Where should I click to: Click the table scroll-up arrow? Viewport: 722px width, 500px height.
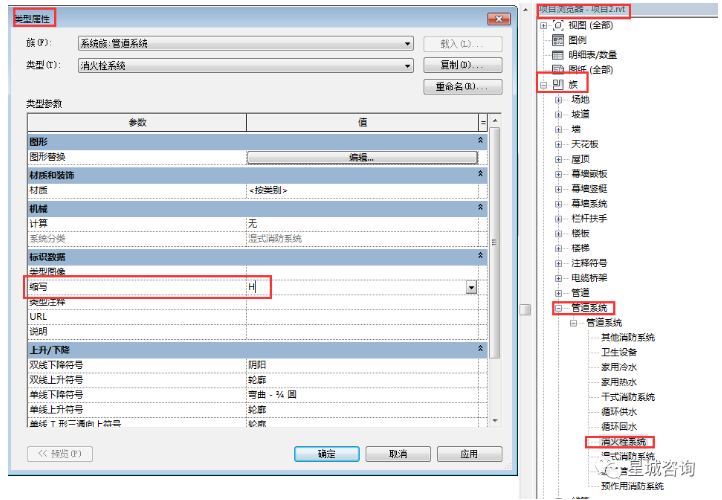[x=495, y=121]
